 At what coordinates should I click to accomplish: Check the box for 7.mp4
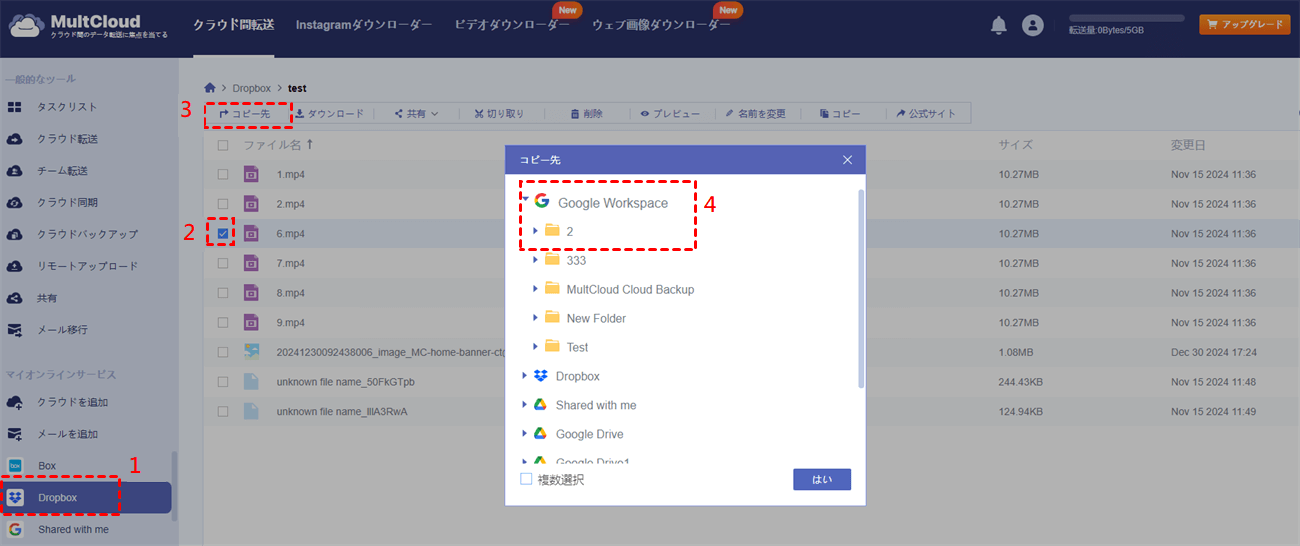tap(223, 263)
